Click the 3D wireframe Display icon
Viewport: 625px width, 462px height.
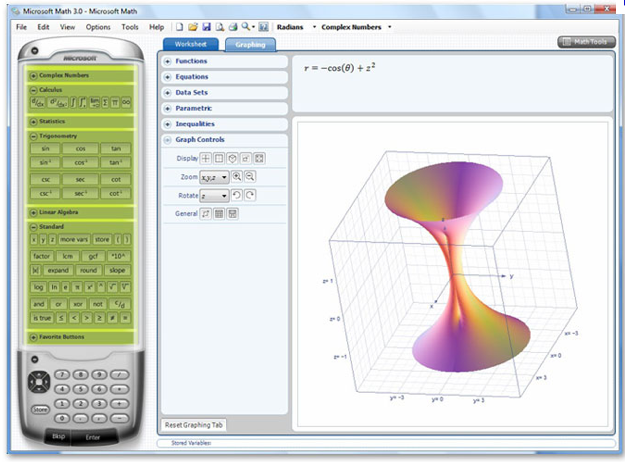click(x=232, y=159)
